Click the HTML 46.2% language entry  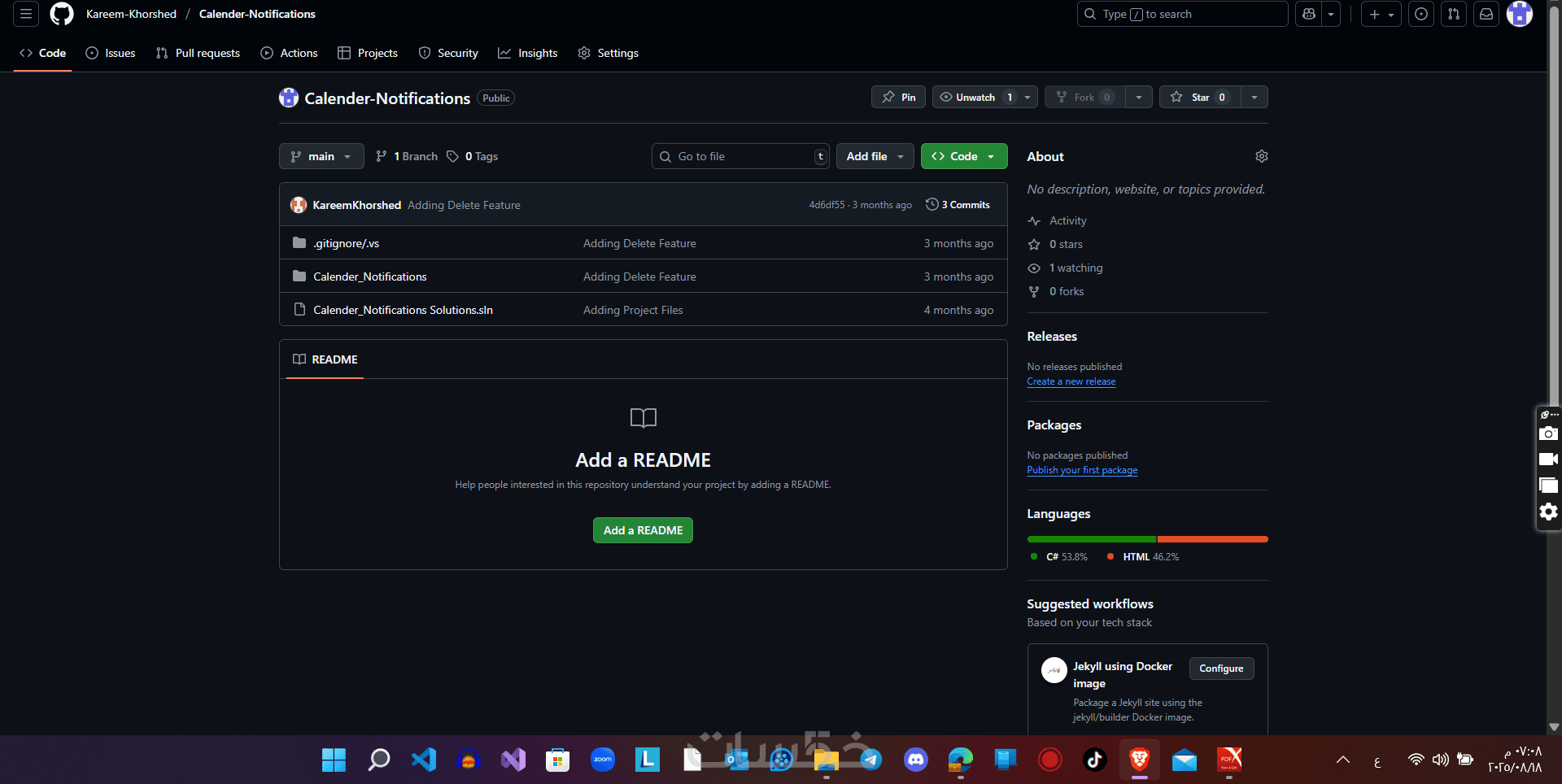point(1143,557)
